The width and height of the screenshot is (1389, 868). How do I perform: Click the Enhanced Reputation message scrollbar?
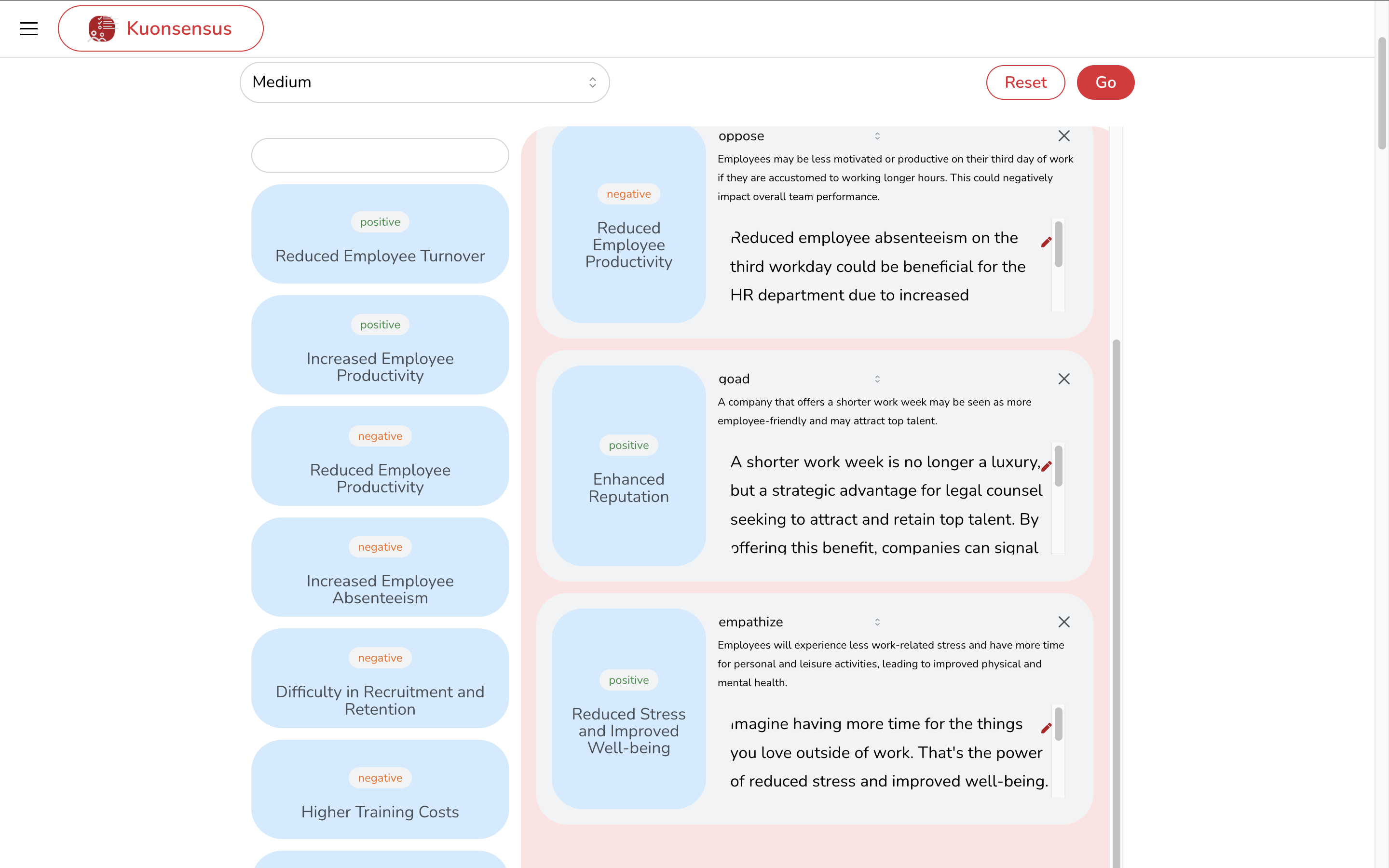(1058, 466)
